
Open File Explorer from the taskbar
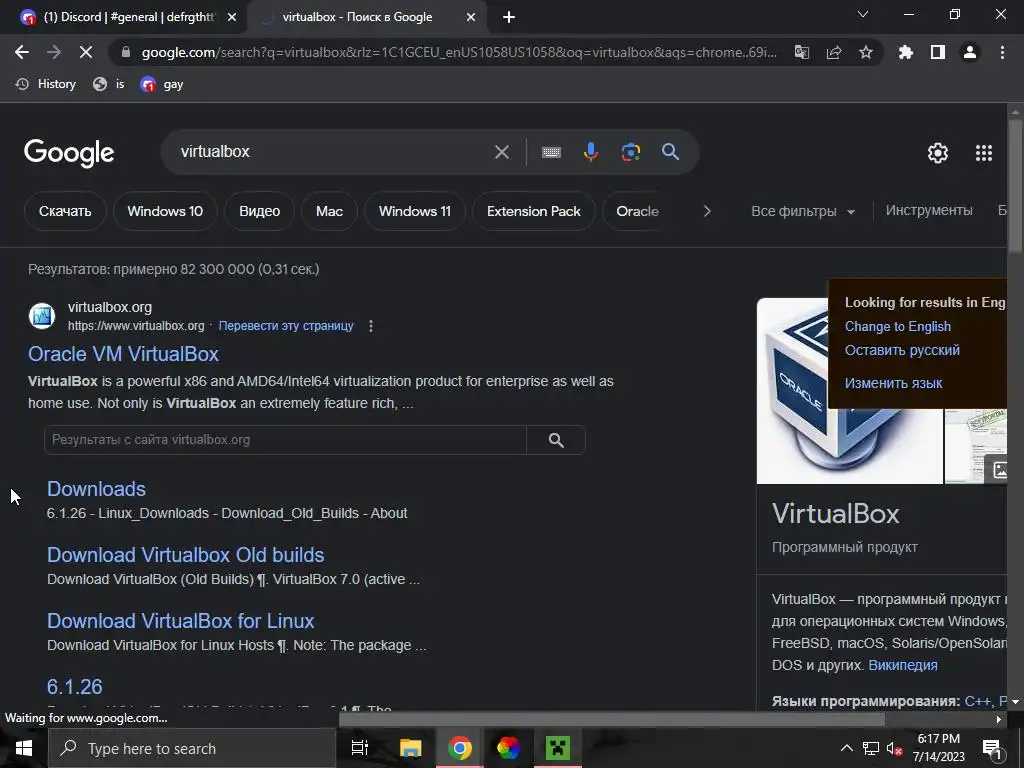tap(410, 748)
